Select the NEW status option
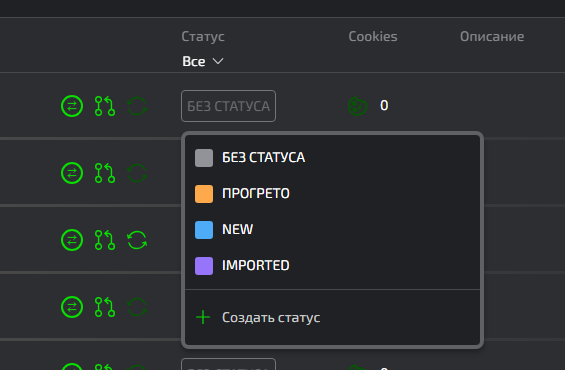Image resolution: width=565 pixels, height=370 pixels. click(x=332, y=229)
